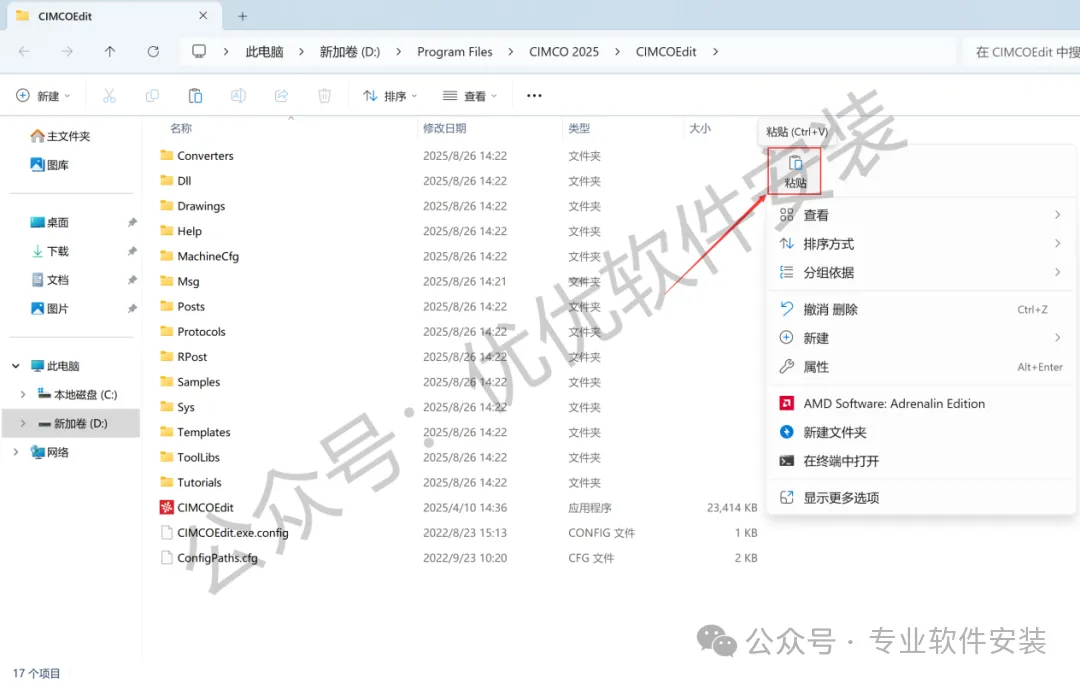Image resolution: width=1080 pixels, height=684 pixels.
Task: Go back with the left arrow
Action: click(24, 52)
